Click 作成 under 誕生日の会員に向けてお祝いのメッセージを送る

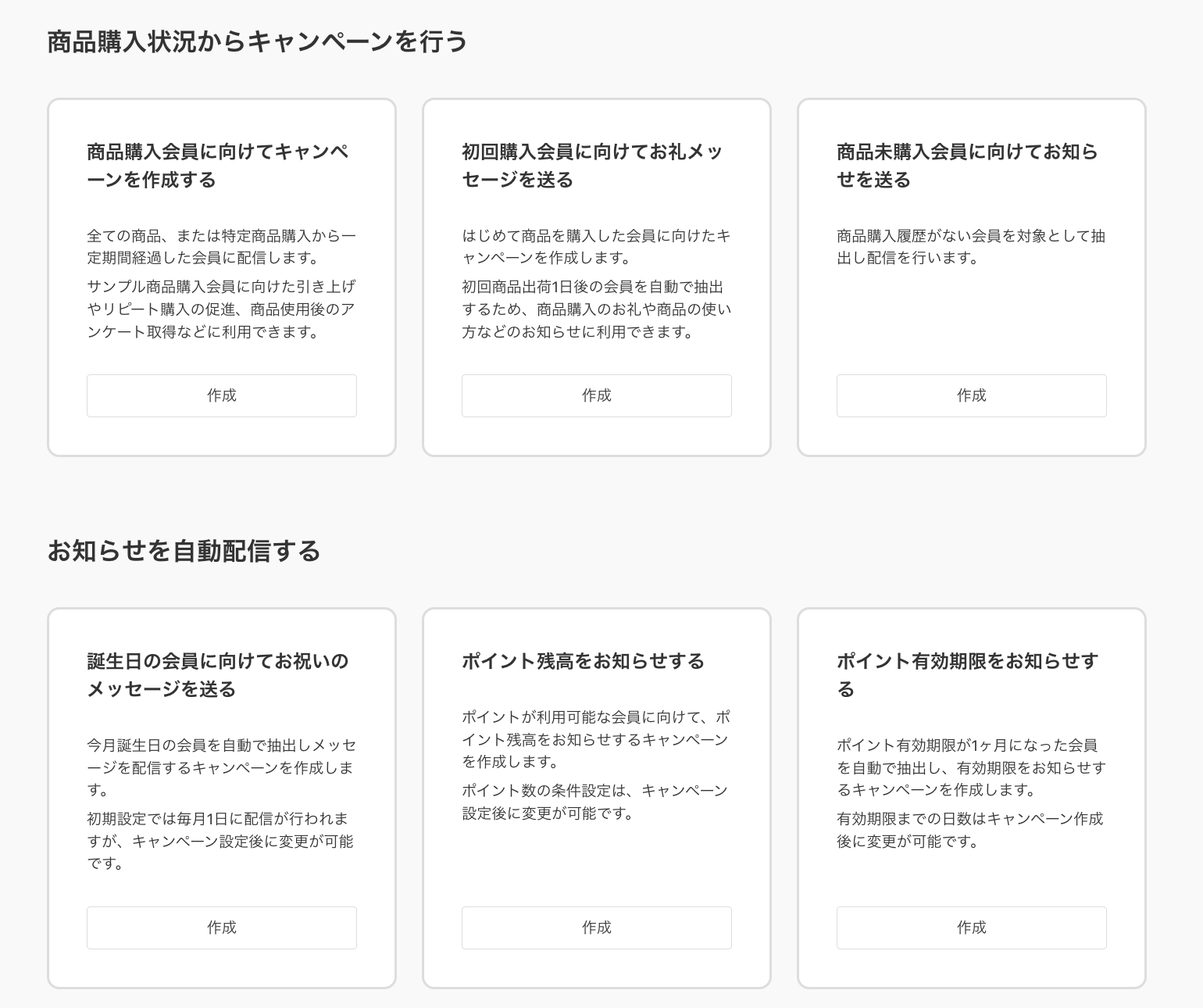click(221, 928)
